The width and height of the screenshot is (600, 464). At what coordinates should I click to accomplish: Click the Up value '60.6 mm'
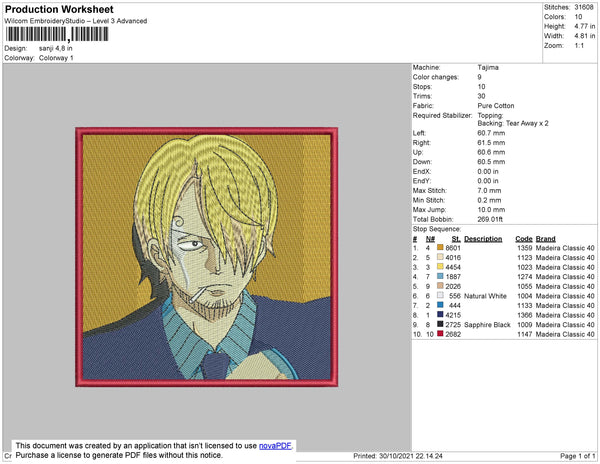pos(491,152)
